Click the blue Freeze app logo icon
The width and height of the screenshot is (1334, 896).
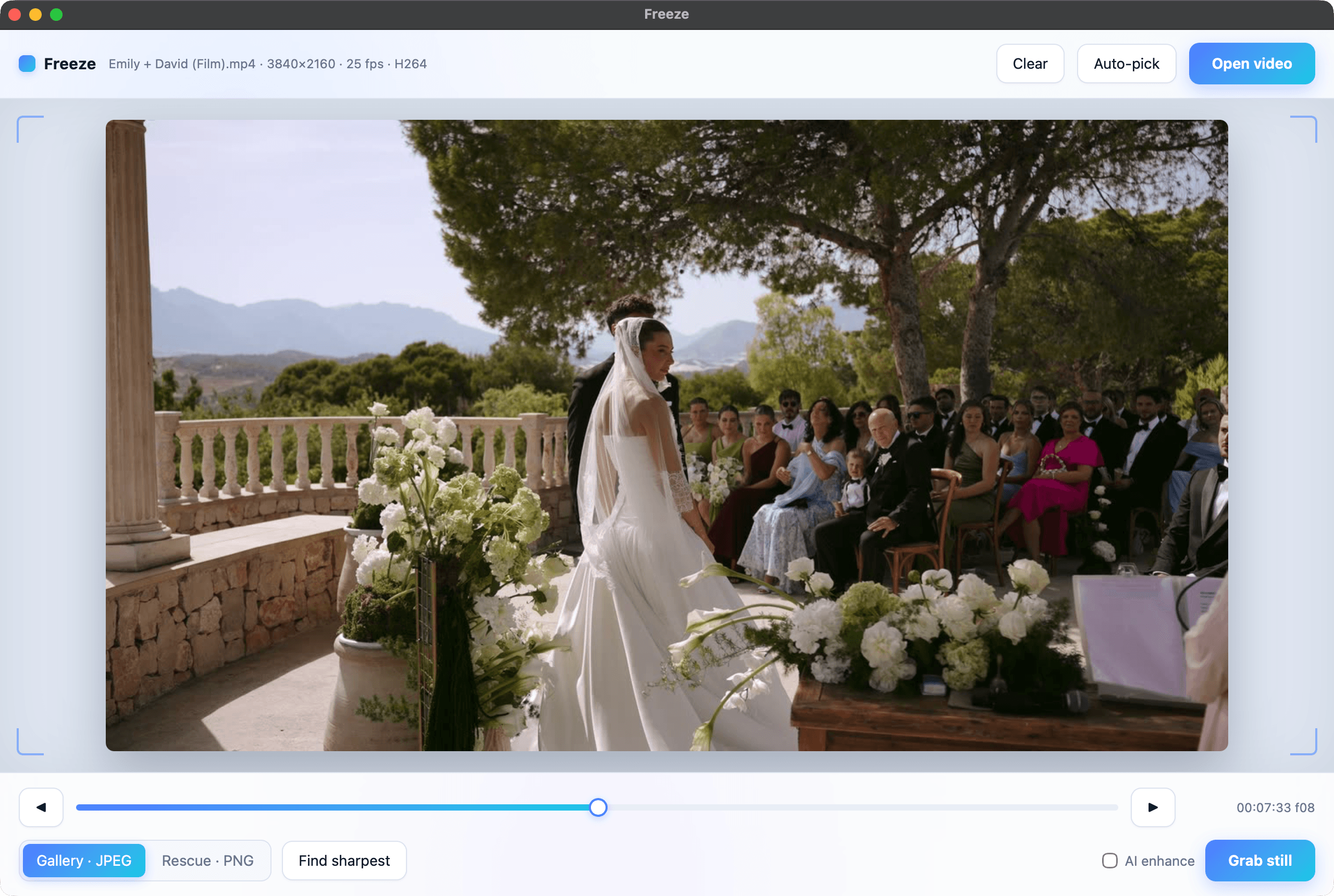pyautogui.click(x=27, y=64)
